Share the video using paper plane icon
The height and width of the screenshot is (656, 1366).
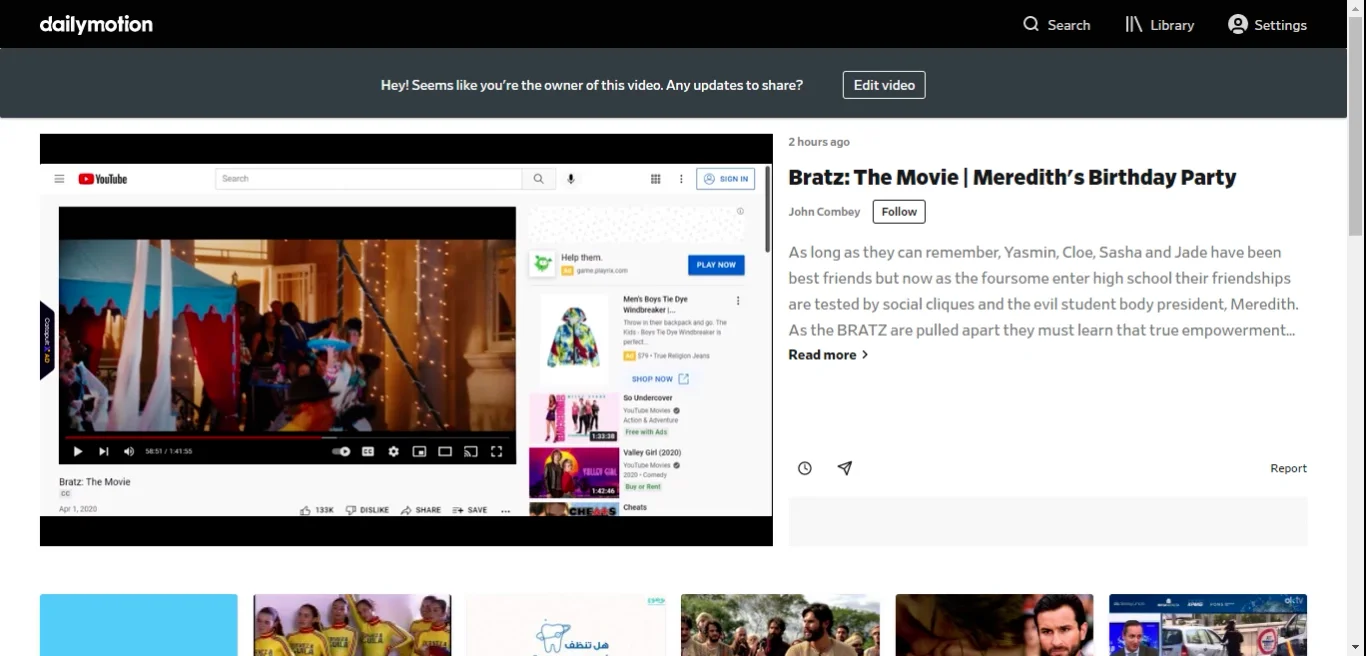click(x=845, y=468)
